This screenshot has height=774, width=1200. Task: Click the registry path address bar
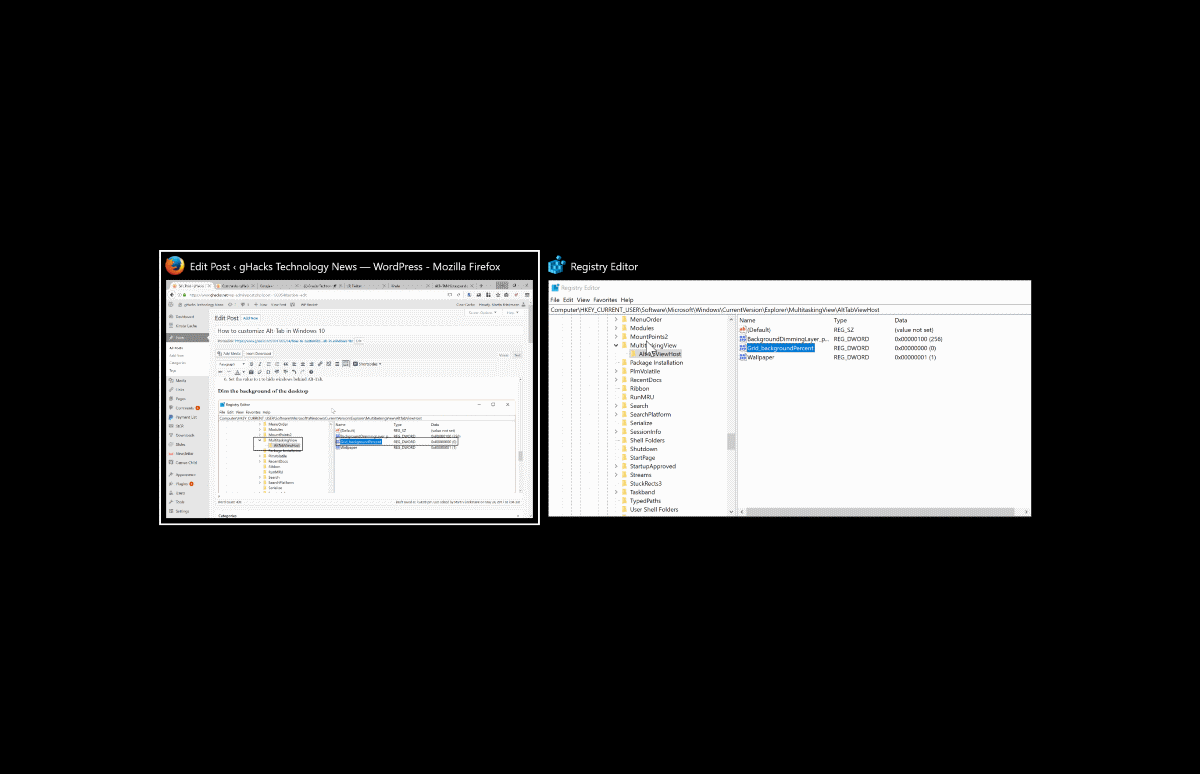[x=790, y=310]
